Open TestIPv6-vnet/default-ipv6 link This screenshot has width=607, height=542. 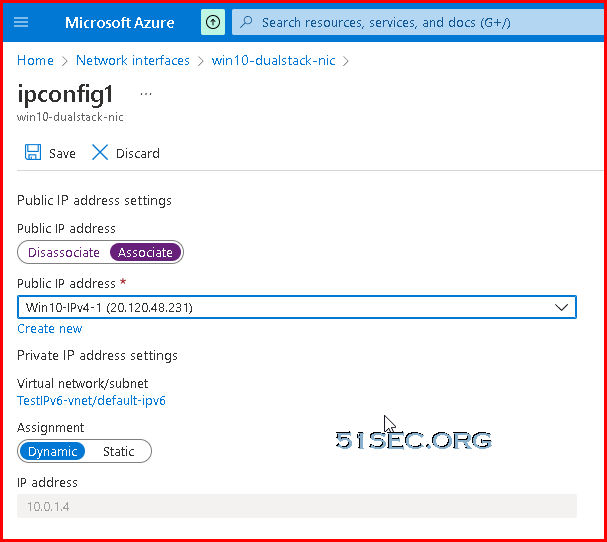pos(91,400)
